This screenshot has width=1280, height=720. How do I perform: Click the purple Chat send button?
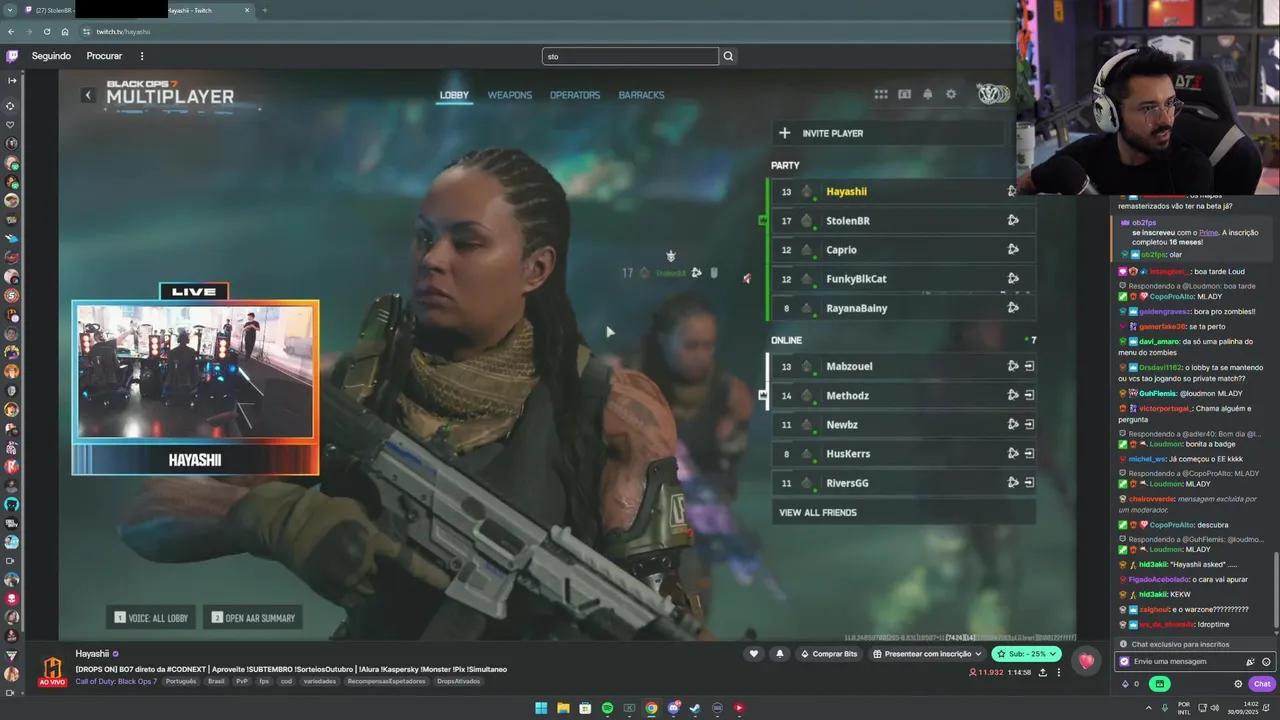[x=1262, y=684]
